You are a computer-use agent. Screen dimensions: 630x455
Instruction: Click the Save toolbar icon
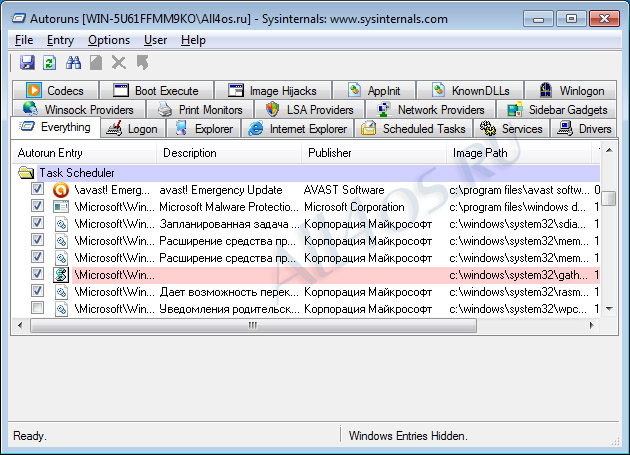pos(27,63)
